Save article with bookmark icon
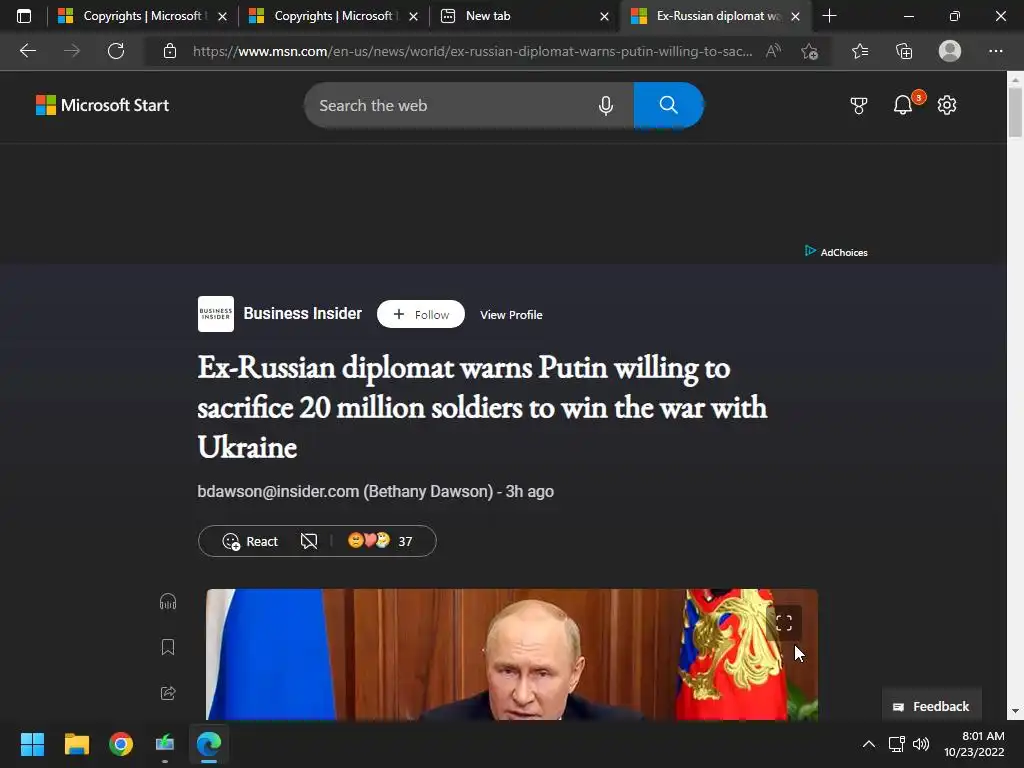The width and height of the screenshot is (1024, 768). point(168,647)
